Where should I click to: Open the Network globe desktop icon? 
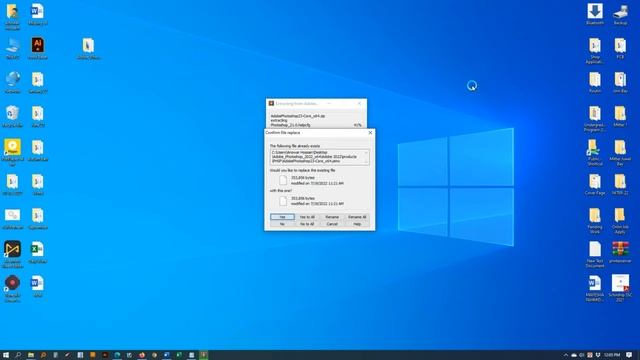[12, 82]
